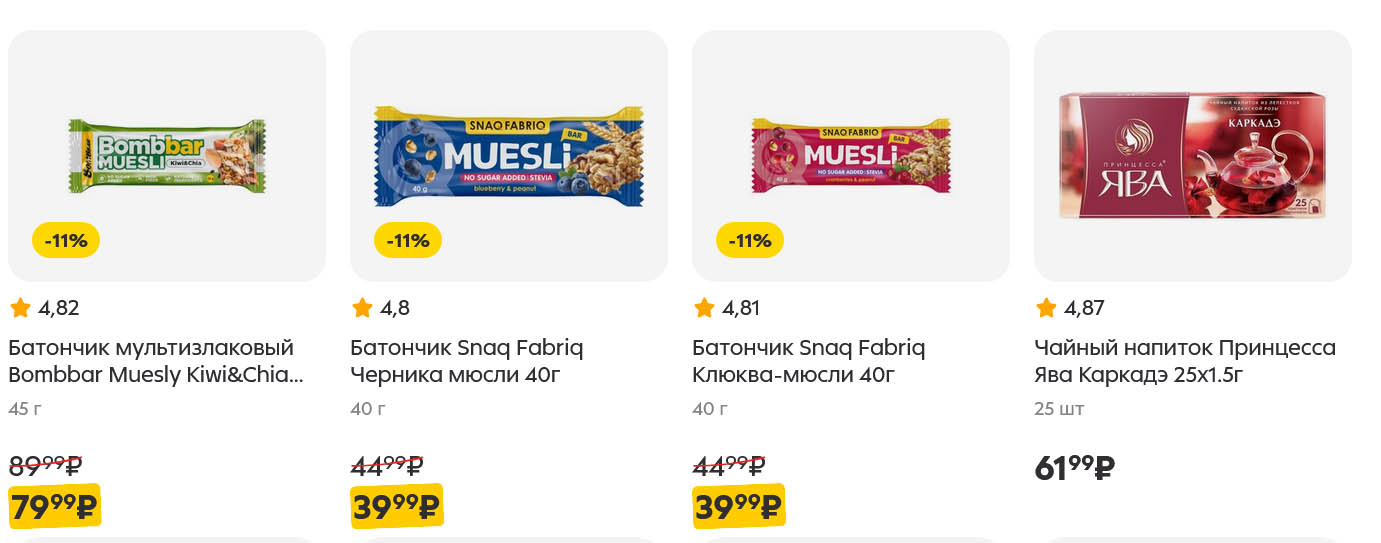The image size is (1381, 543).
Task: Click the -11% badge on Клюква-мюсли bar
Action: 750,240
